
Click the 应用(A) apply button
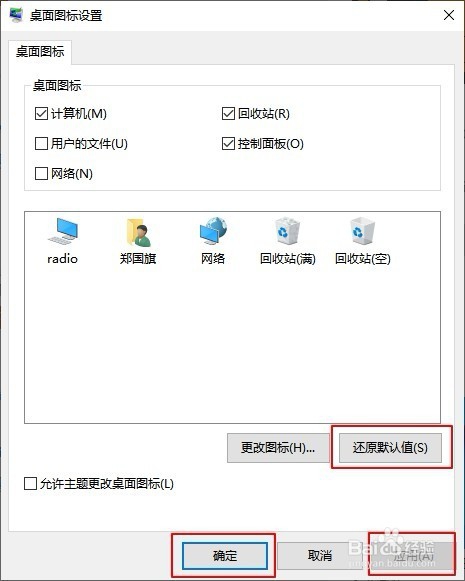pyautogui.click(x=412, y=555)
